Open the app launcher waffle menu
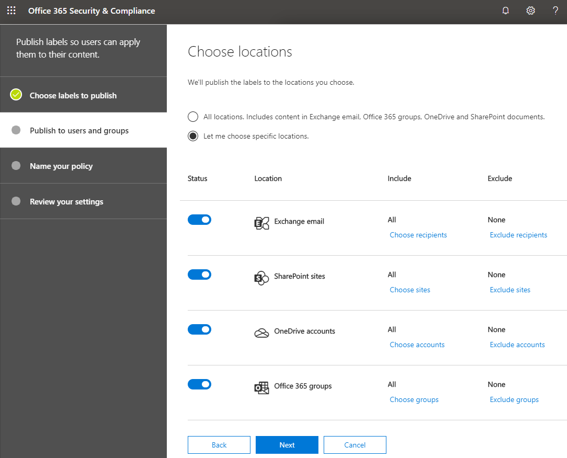 pos(11,10)
